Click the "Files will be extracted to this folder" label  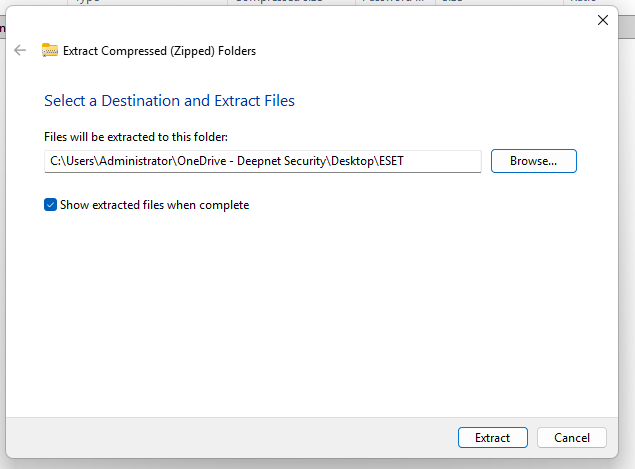(x=137, y=136)
